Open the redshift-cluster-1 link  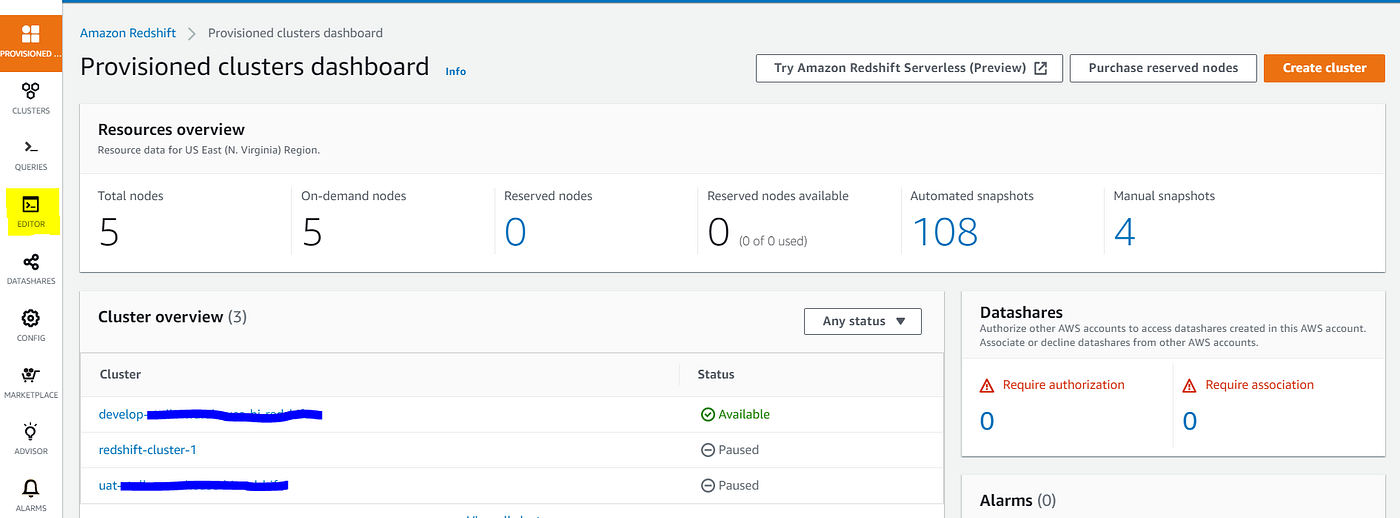[x=148, y=450]
